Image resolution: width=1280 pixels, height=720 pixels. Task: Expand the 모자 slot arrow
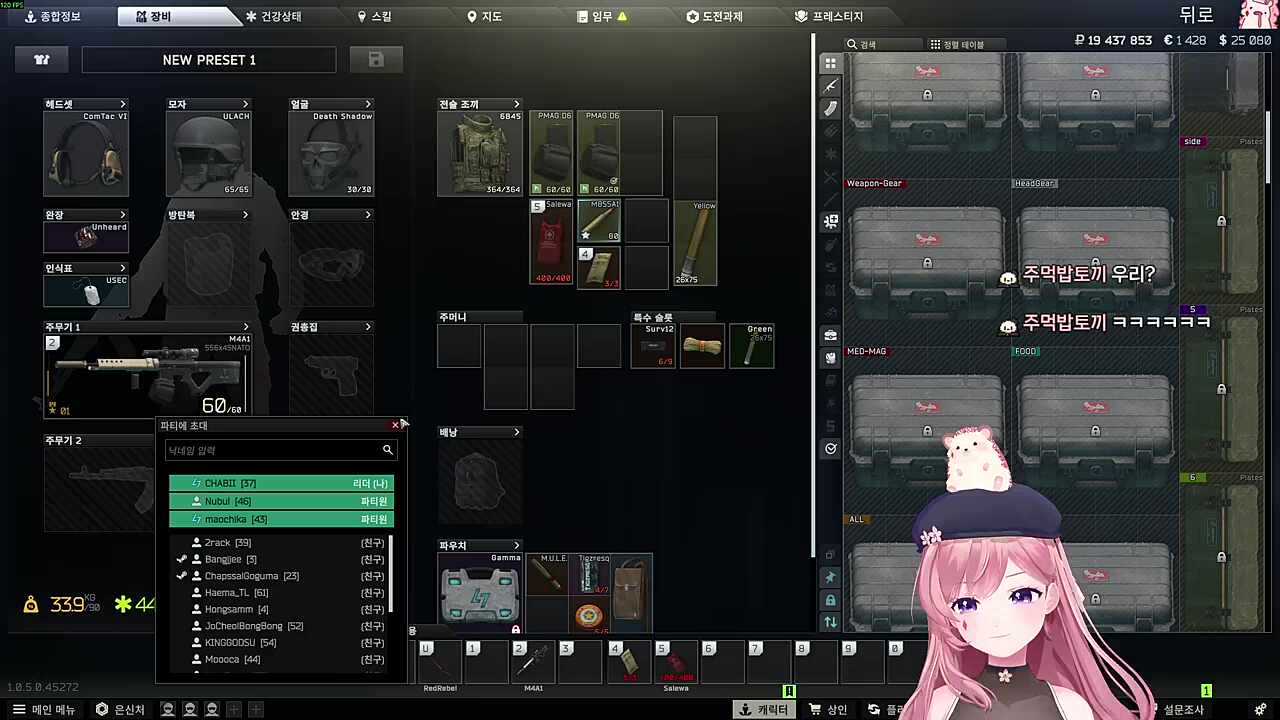pyautogui.click(x=245, y=104)
